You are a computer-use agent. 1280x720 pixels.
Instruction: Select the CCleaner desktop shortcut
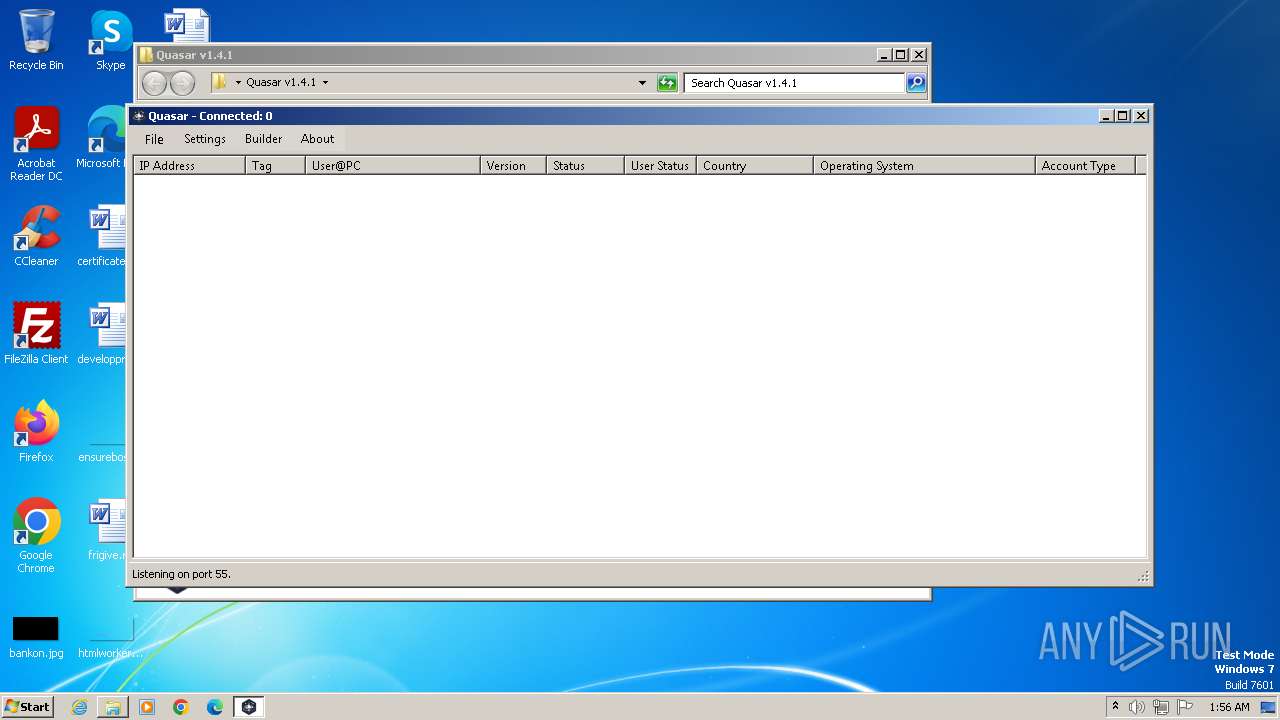36,237
